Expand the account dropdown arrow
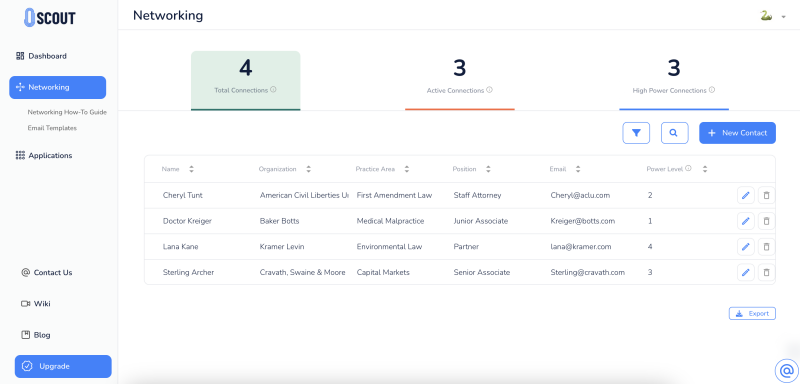 click(x=784, y=17)
